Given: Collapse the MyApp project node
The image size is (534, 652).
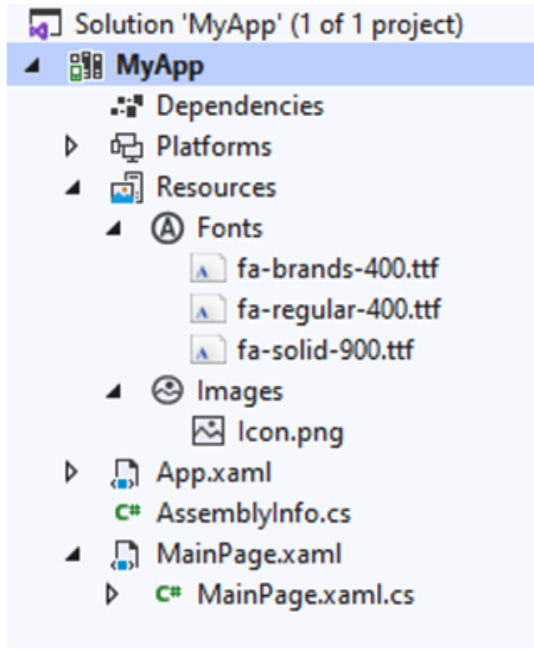Looking at the screenshot, I should click(x=32, y=66).
